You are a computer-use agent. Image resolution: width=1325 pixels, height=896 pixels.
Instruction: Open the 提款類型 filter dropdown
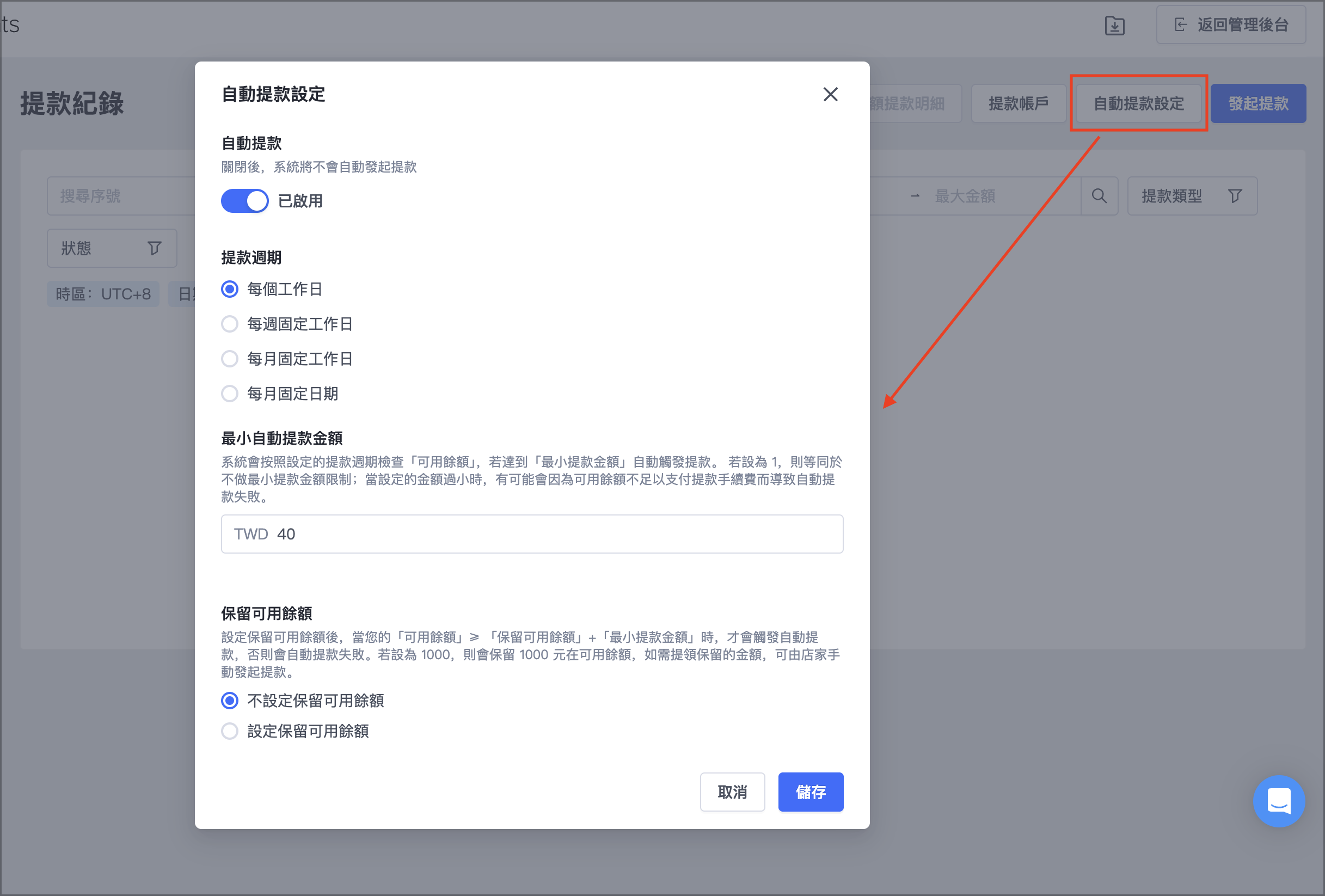coord(1192,196)
